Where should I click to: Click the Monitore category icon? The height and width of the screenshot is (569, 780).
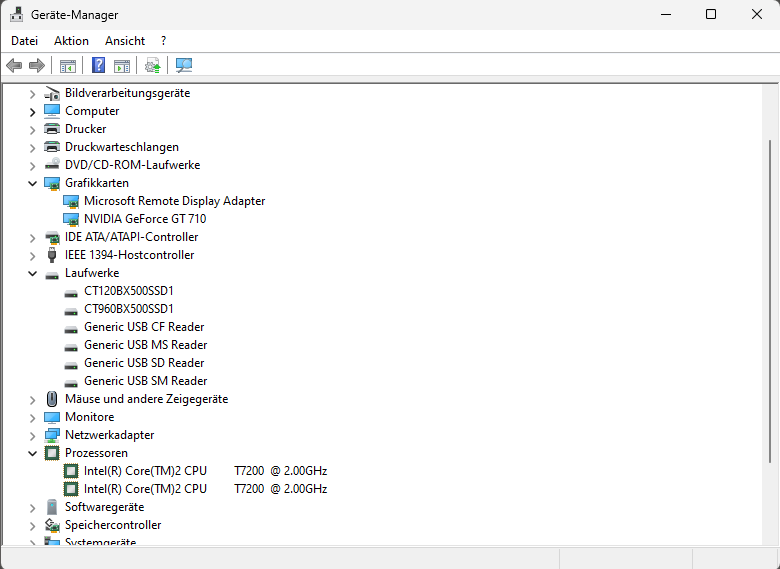coord(52,417)
